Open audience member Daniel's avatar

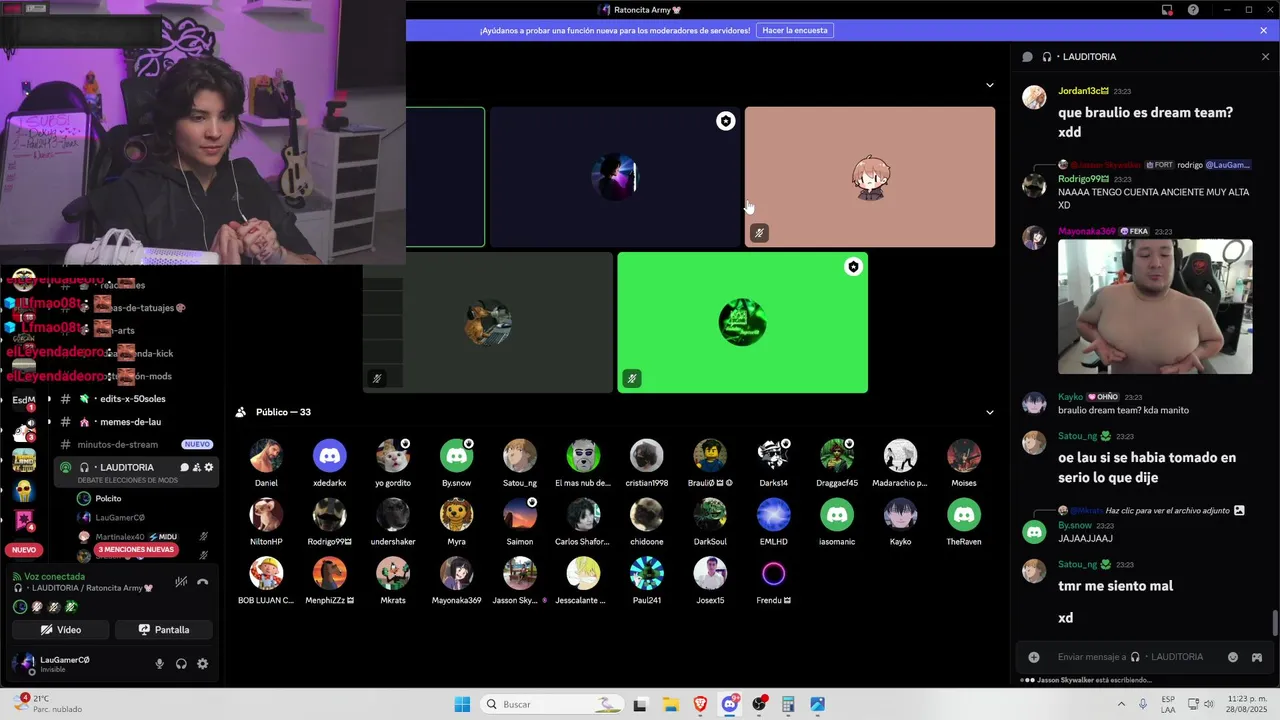point(266,456)
